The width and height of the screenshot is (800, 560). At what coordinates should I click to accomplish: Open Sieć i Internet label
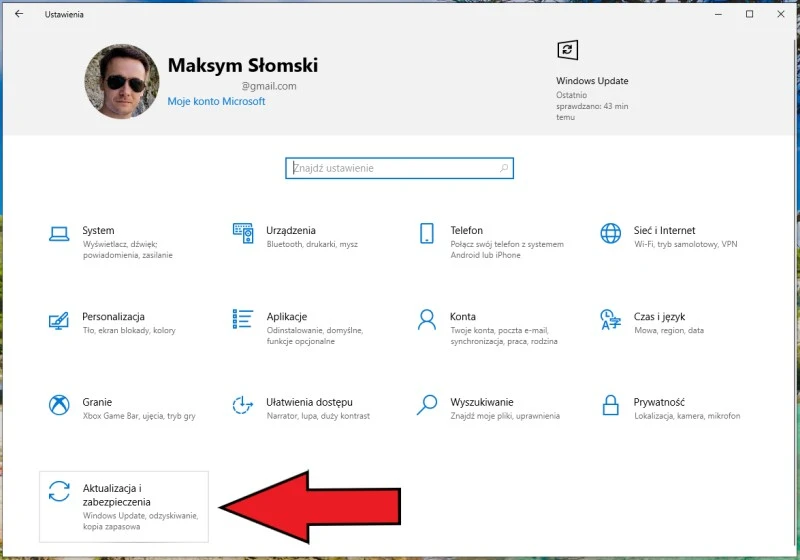(x=664, y=230)
